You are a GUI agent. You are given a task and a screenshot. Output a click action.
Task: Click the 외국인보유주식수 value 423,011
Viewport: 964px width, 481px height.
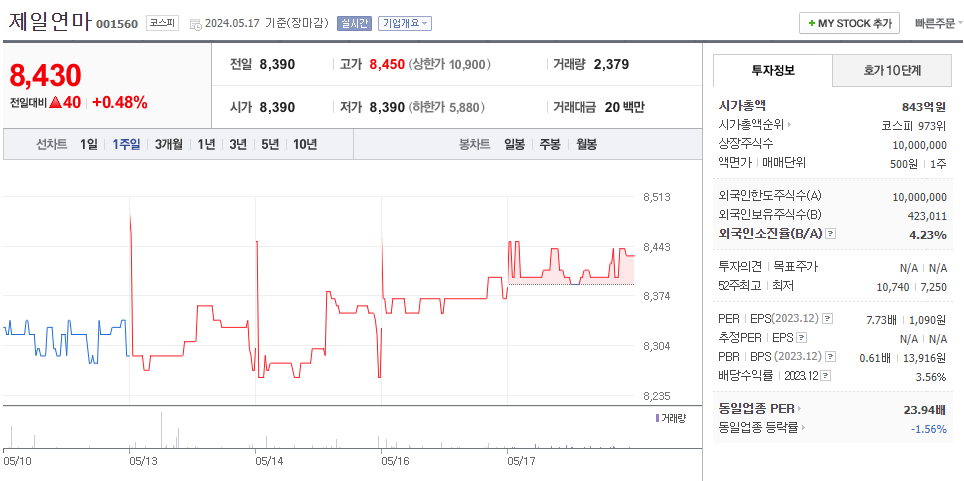pos(927,216)
